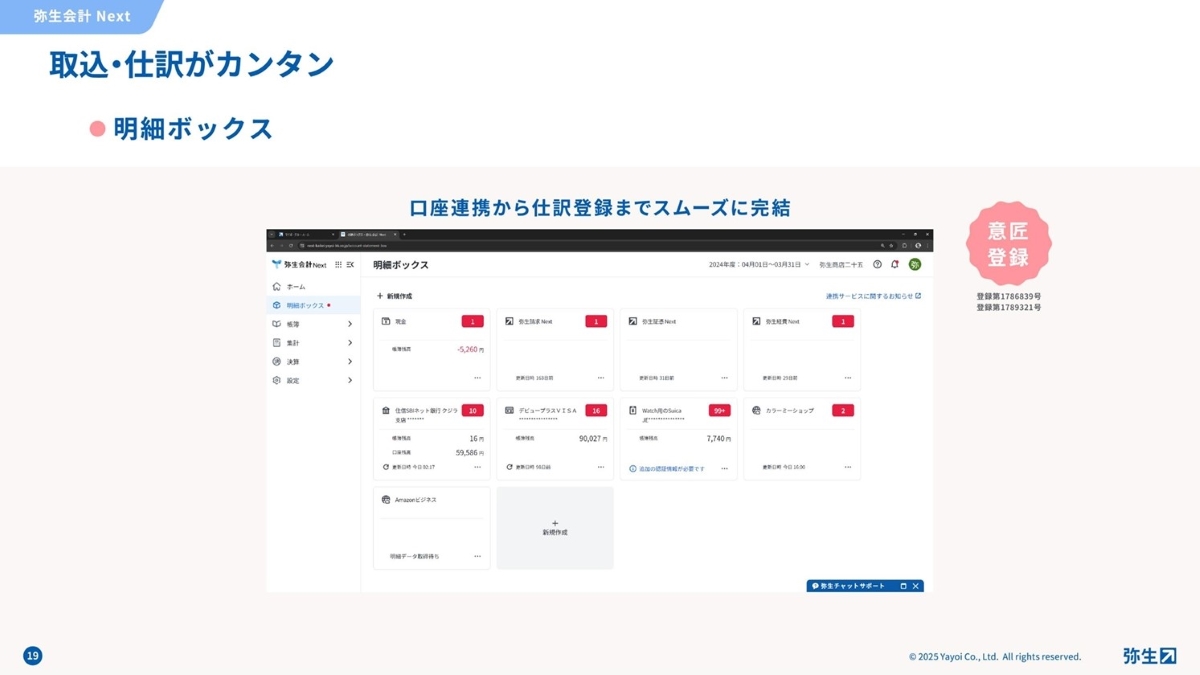Open more options on デビュープラスVISA card

pyautogui.click(x=601, y=467)
